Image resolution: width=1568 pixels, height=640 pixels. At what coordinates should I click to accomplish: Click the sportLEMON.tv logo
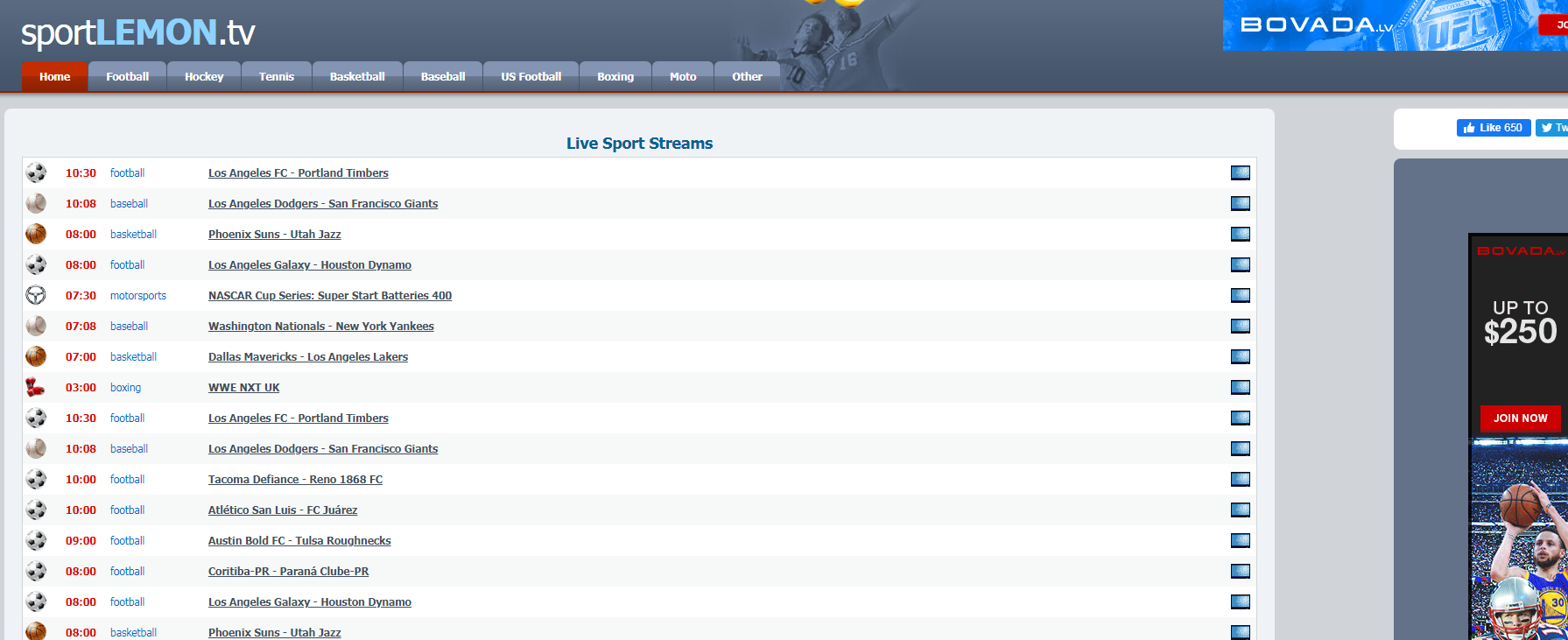pos(138,32)
